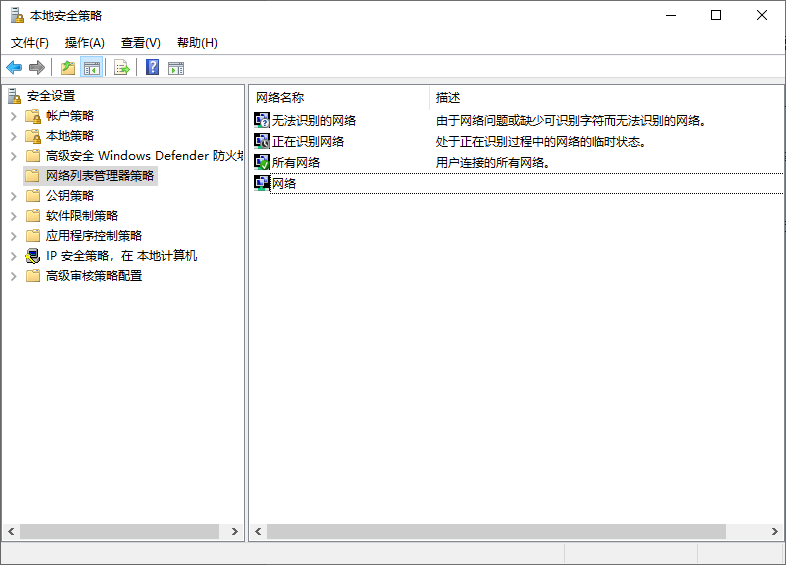
Task: Click the Back arrow toolbar icon
Action: coord(14,68)
